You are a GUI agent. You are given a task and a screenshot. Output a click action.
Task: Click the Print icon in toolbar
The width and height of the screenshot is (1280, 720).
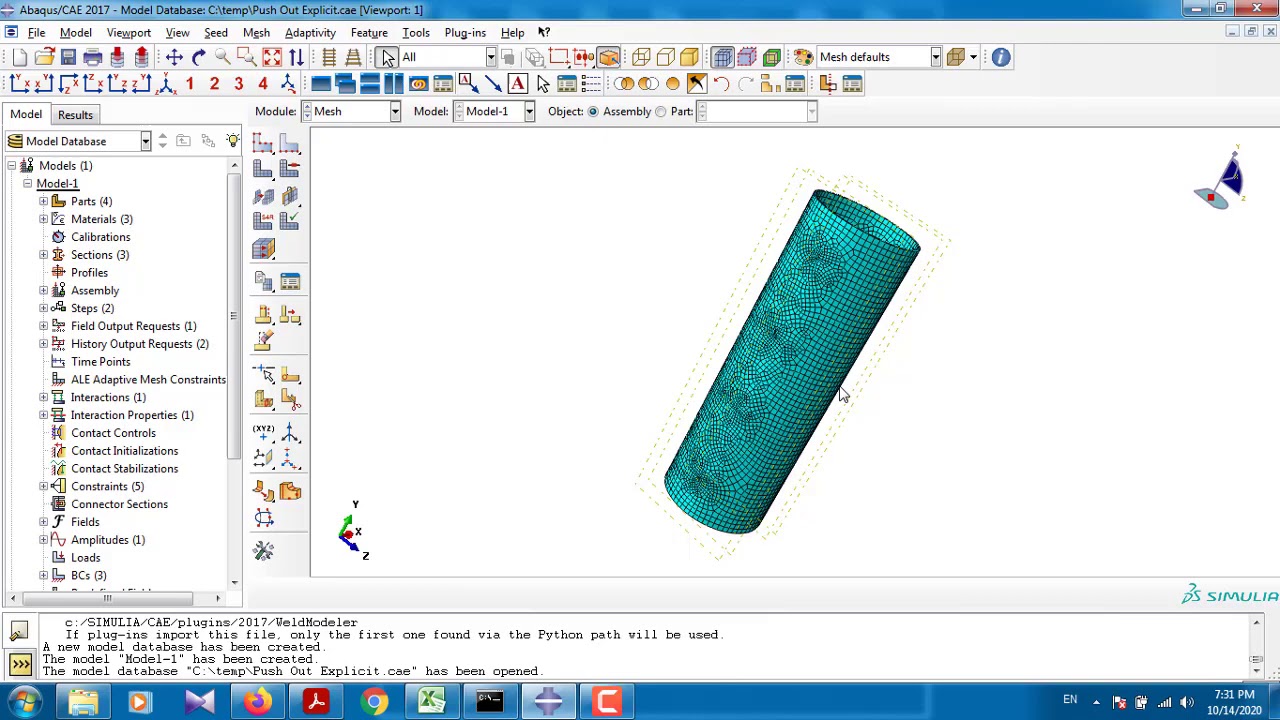click(x=92, y=57)
